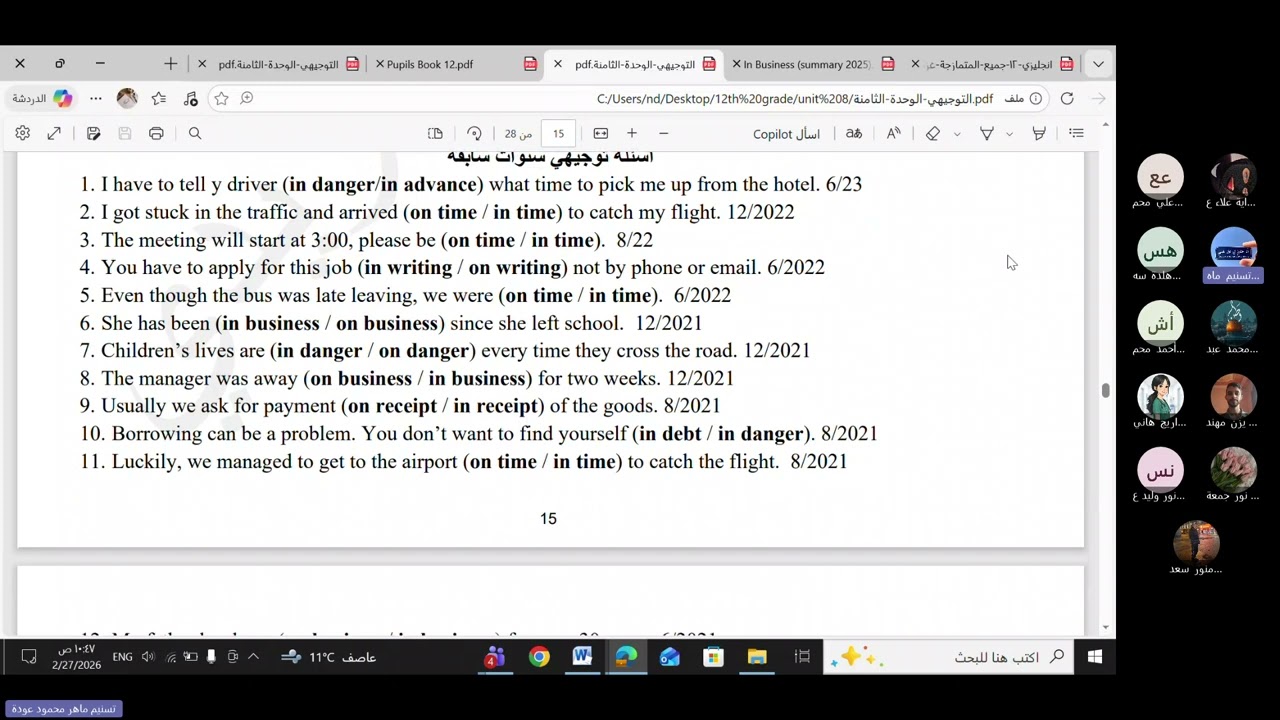Open the favorites list
The width and height of the screenshot is (1280, 720).
(159, 98)
